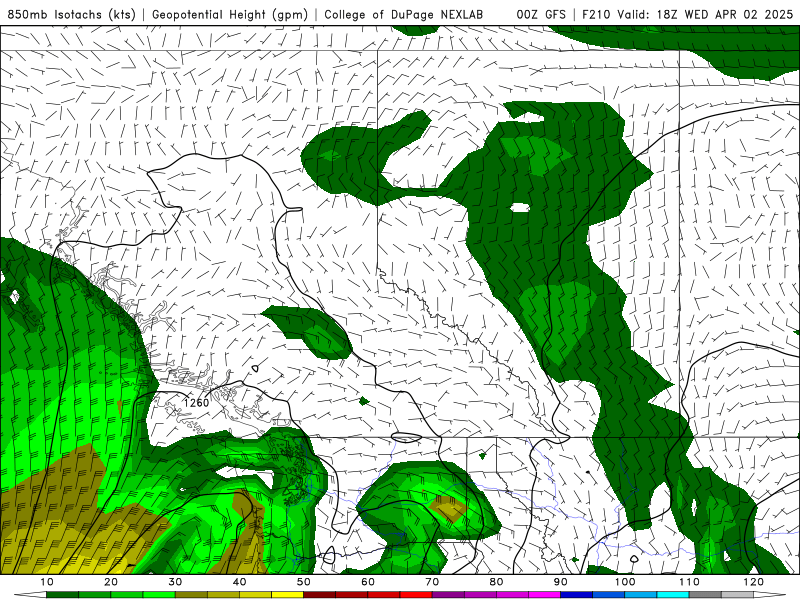The height and width of the screenshot is (600, 800).
Task: Click the '00Z GFS' model run text
Action: coord(541,15)
